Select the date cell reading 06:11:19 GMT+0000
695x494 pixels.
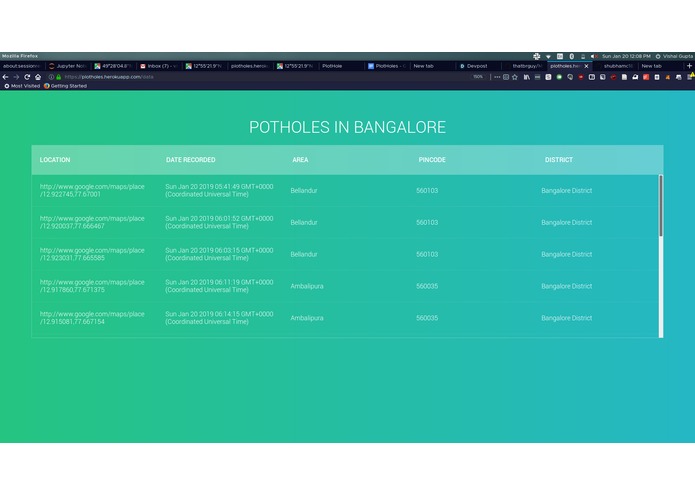(x=219, y=286)
